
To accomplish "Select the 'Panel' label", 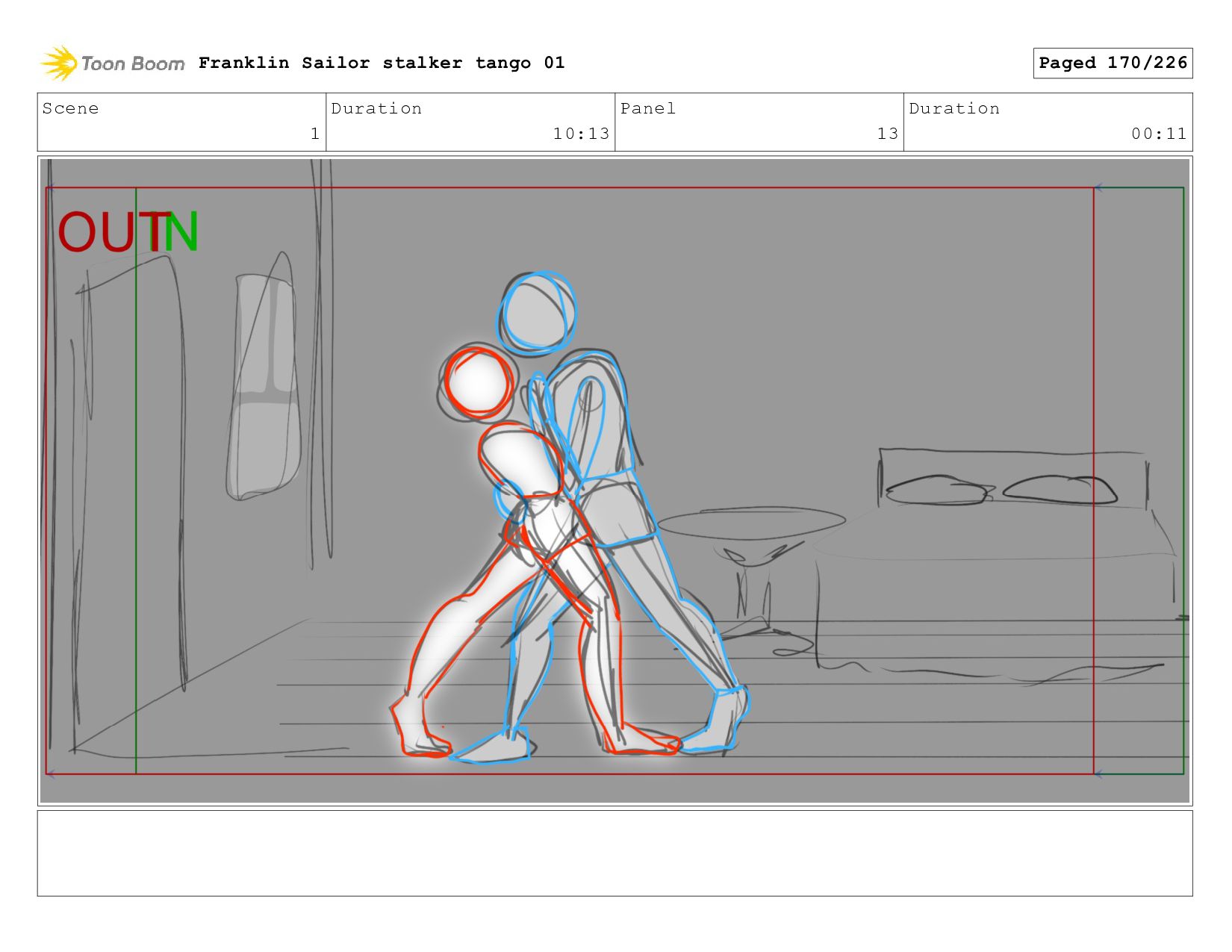I will point(648,108).
